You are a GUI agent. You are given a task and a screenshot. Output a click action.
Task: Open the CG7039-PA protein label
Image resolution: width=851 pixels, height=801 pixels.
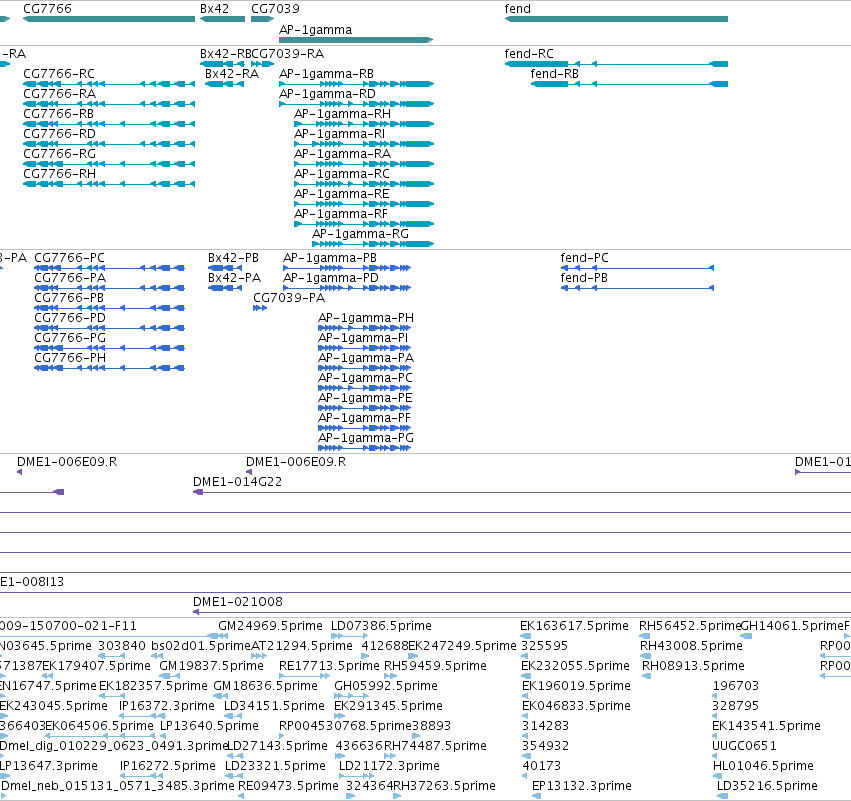[289, 298]
